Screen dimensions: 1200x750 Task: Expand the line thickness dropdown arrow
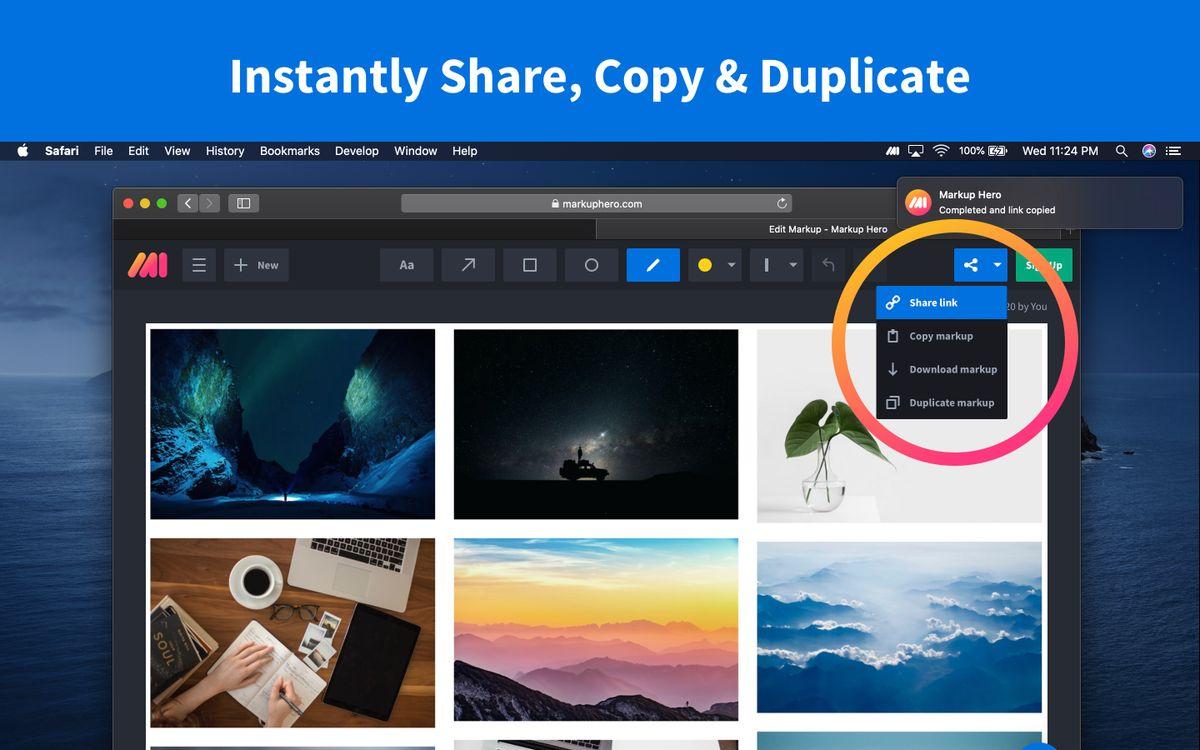click(x=793, y=265)
